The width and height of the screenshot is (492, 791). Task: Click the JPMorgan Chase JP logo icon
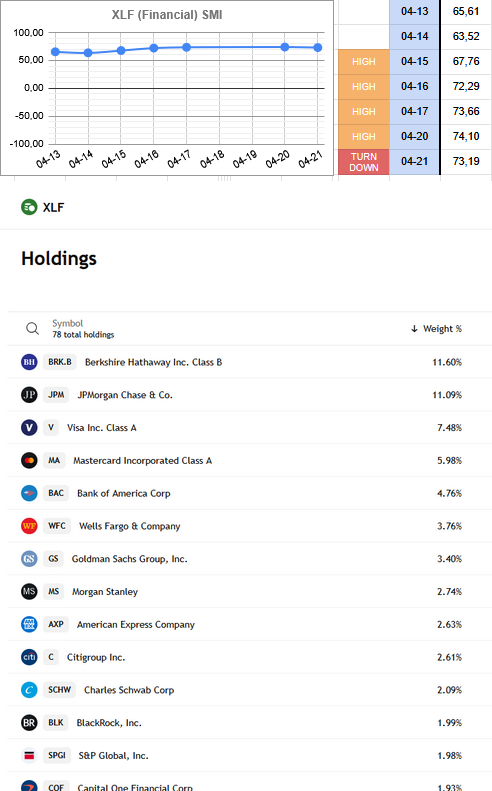(x=29, y=394)
